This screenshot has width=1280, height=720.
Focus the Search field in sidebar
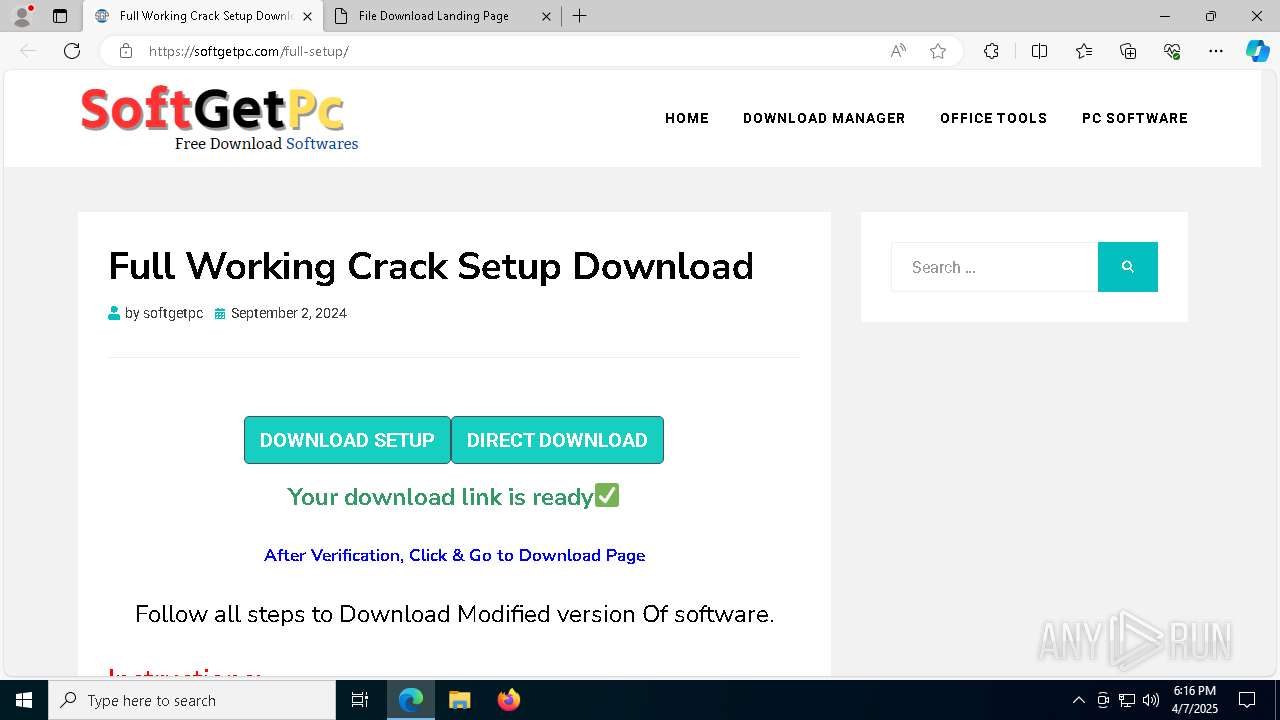994,267
